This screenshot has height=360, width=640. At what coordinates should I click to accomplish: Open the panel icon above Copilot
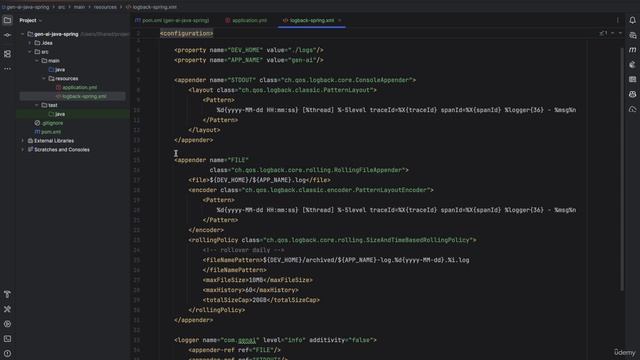pyautogui.click(x=632, y=79)
